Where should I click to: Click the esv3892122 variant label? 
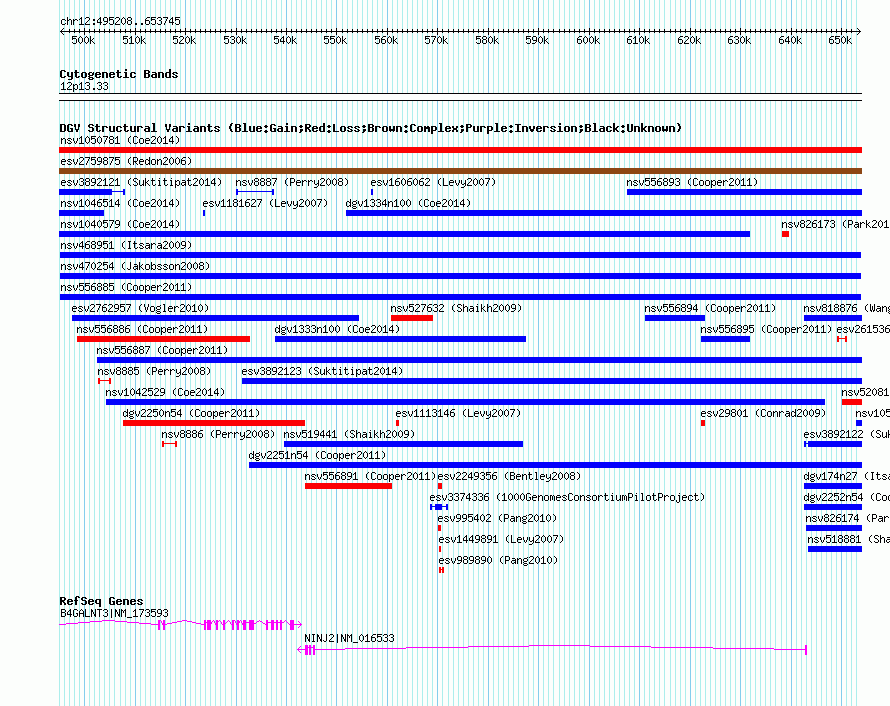[x=846, y=434]
